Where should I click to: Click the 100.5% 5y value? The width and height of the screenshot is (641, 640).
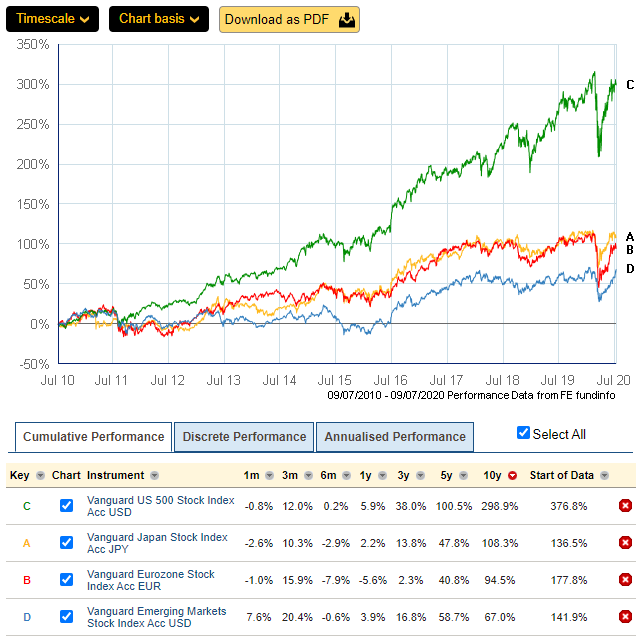(x=454, y=506)
